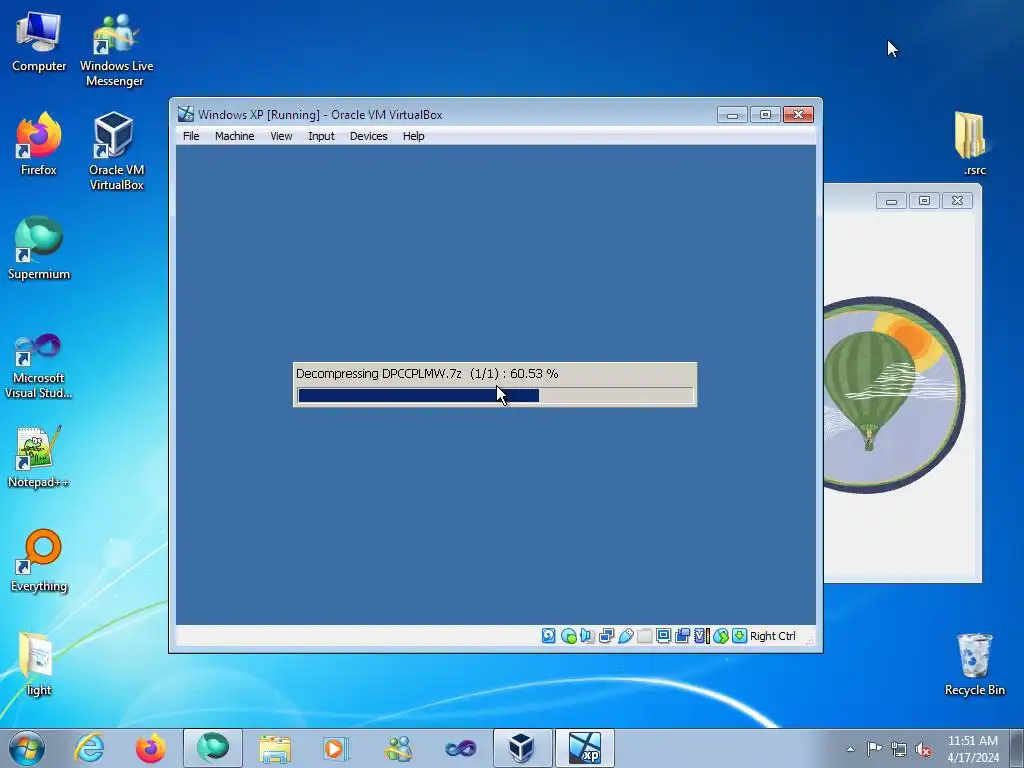Click the Right Ctrl host key label

773,636
